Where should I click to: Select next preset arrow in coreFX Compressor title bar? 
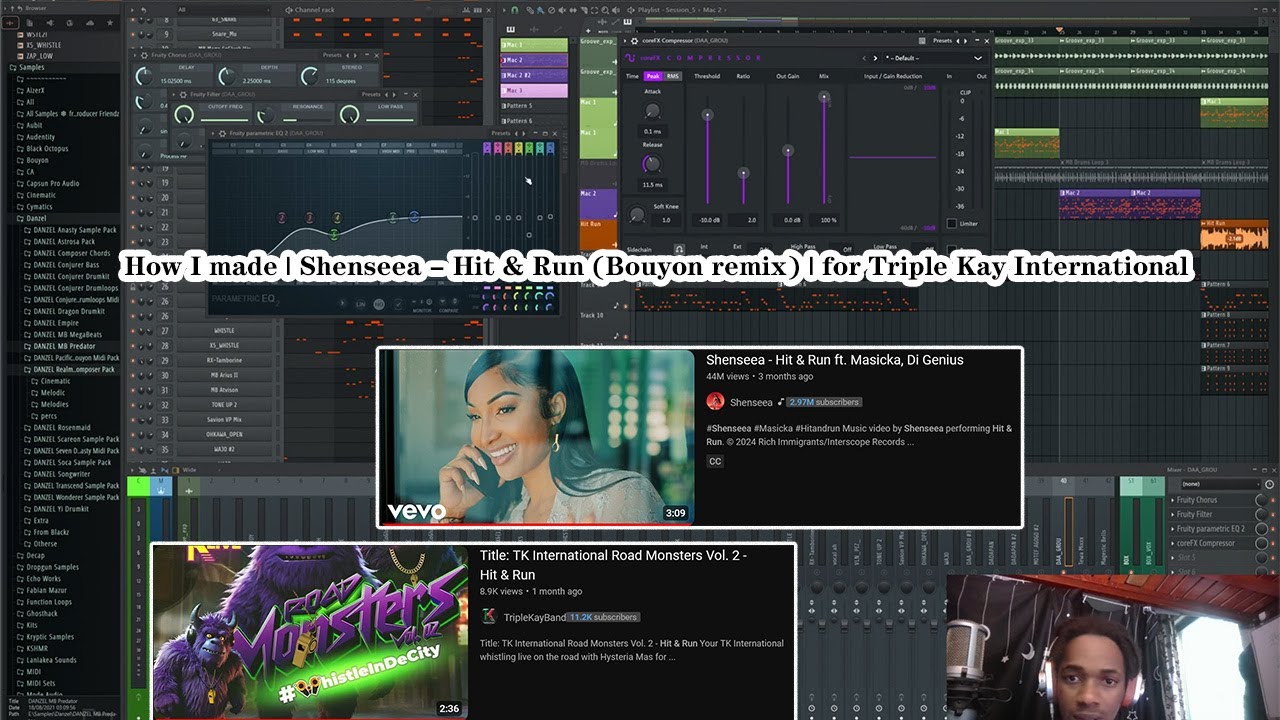point(966,41)
